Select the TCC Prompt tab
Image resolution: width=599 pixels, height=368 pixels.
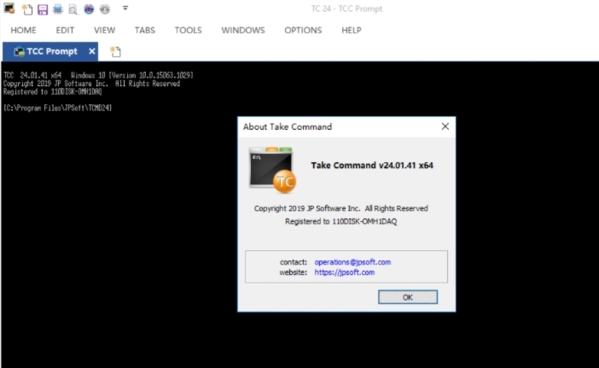pyautogui.click(x=50, y=51)
